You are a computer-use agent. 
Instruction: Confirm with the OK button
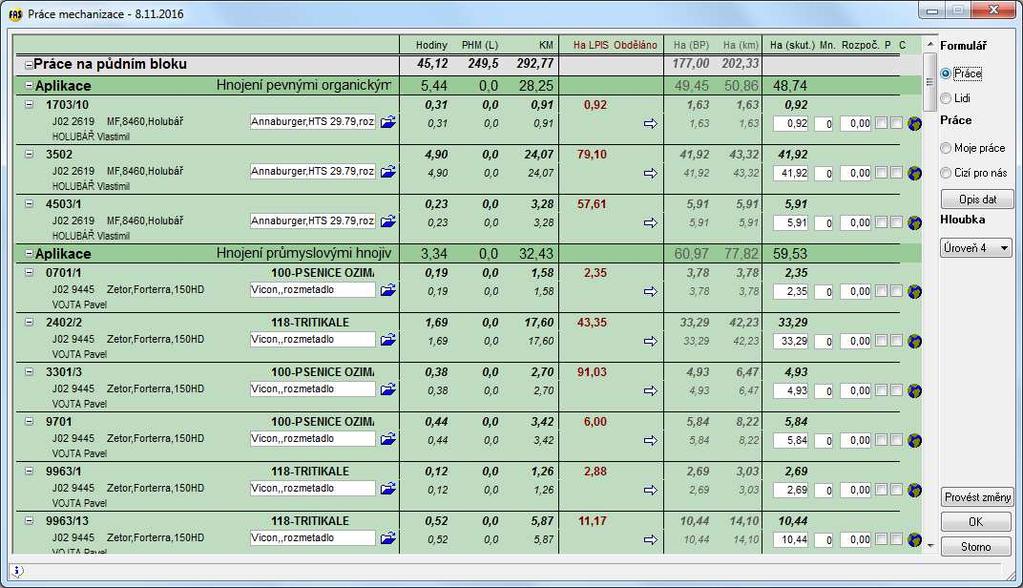tap(977, 522)
